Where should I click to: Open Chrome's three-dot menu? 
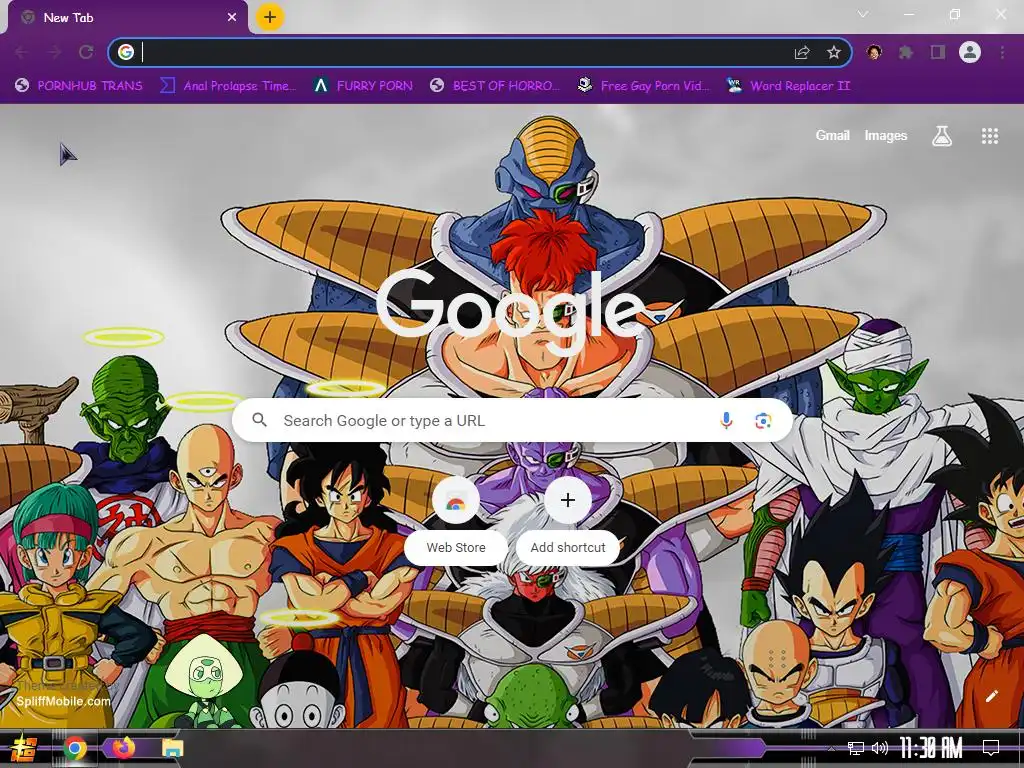1002,52
